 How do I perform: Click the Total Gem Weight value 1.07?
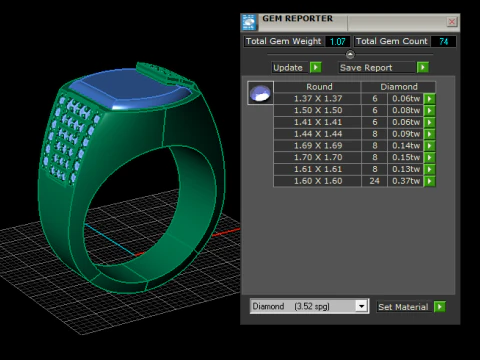337,42
